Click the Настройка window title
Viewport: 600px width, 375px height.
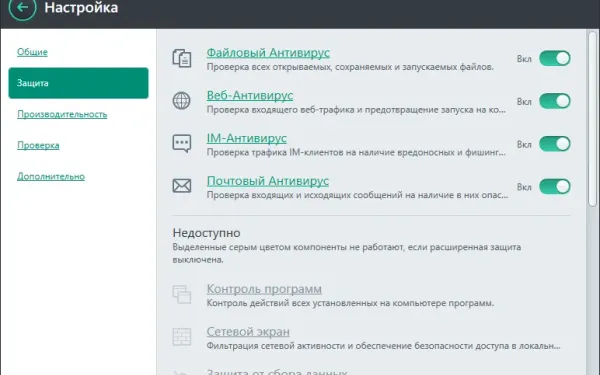[x=81, y=8]
